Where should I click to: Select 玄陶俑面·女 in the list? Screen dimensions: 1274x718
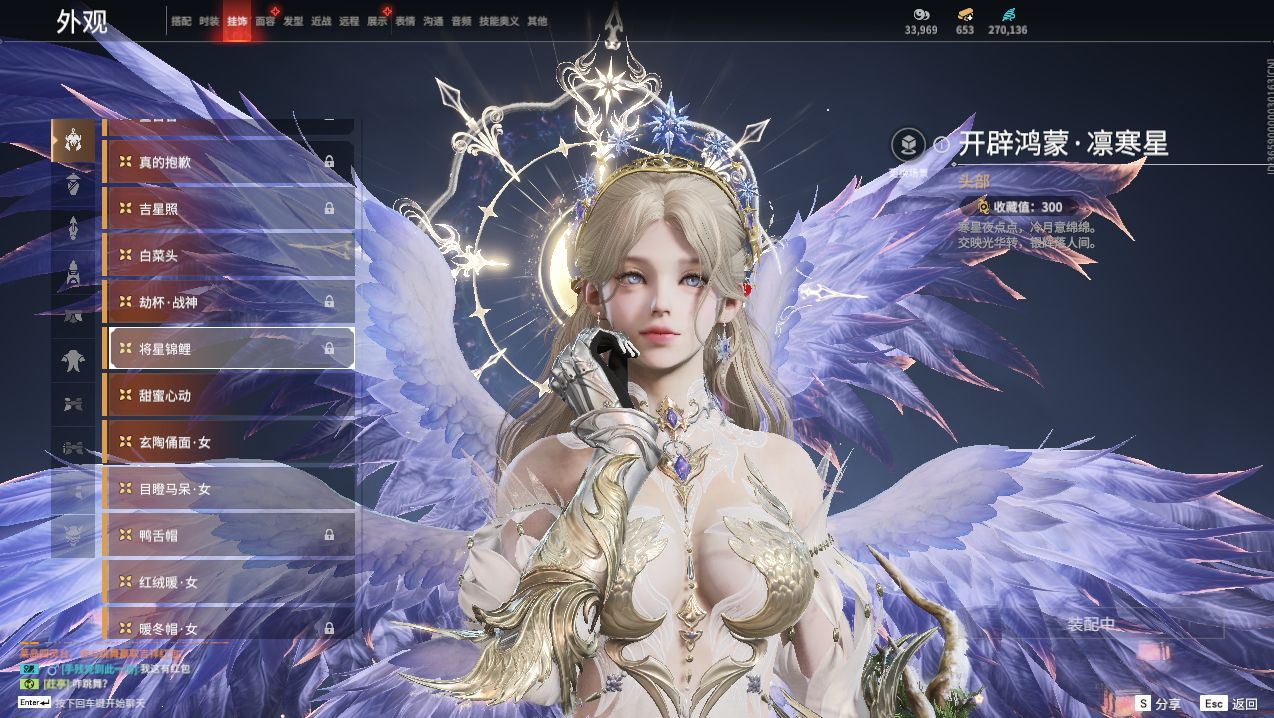(229, 442)
